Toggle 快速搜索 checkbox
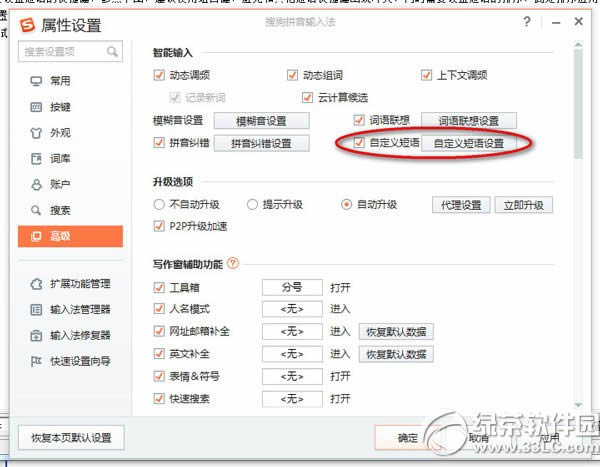Viewport: 600px width, 467px height. [159, 399]
